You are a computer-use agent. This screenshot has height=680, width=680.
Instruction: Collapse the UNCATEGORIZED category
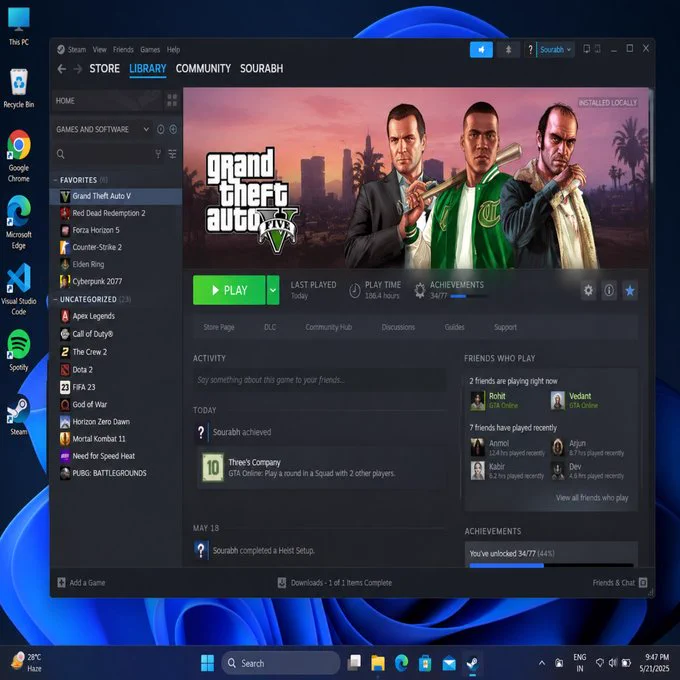pos(56,299)
